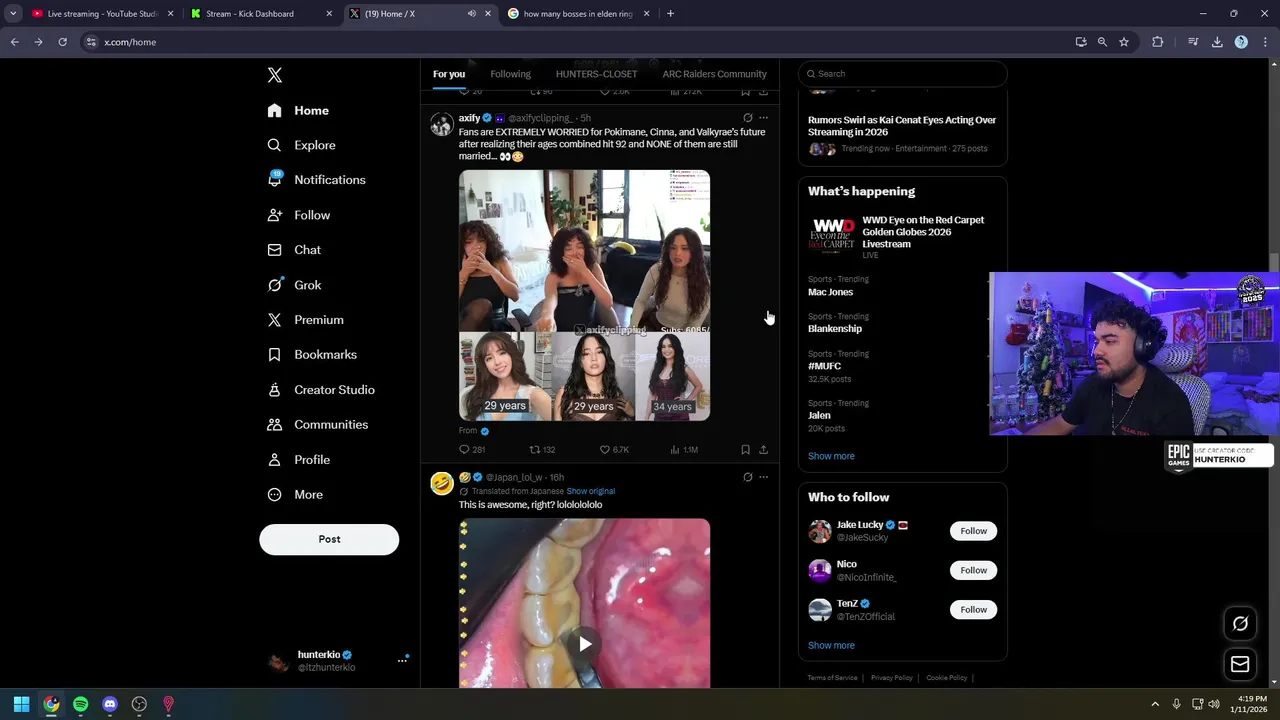The image size is (1280, 720).
Task: Show more Who to follow suggestions
Action: [x=831, y=645]
